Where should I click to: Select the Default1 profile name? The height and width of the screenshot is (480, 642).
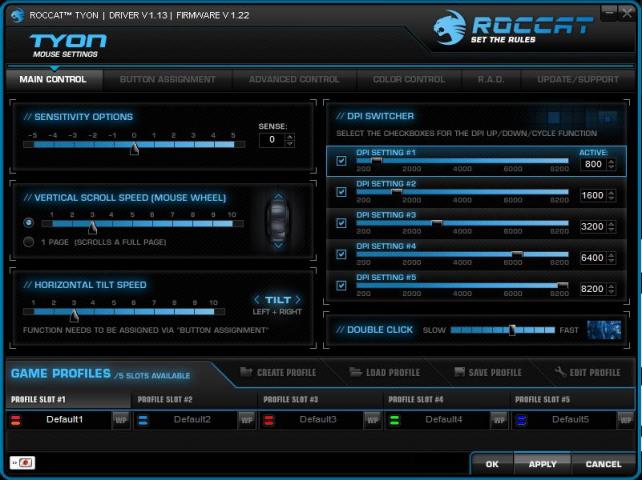(65, 420)
